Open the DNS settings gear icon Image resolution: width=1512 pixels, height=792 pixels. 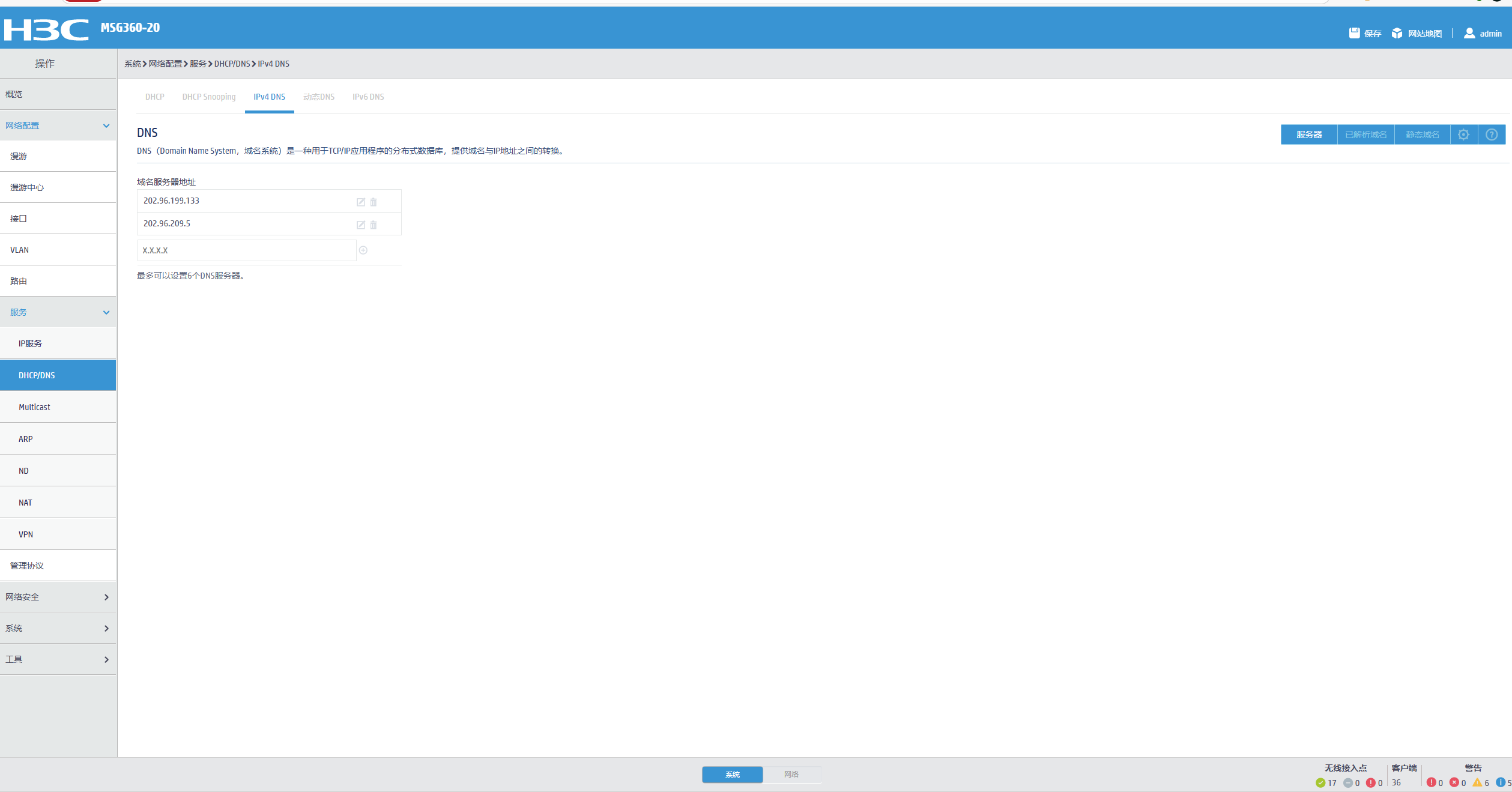[1463, 135]
